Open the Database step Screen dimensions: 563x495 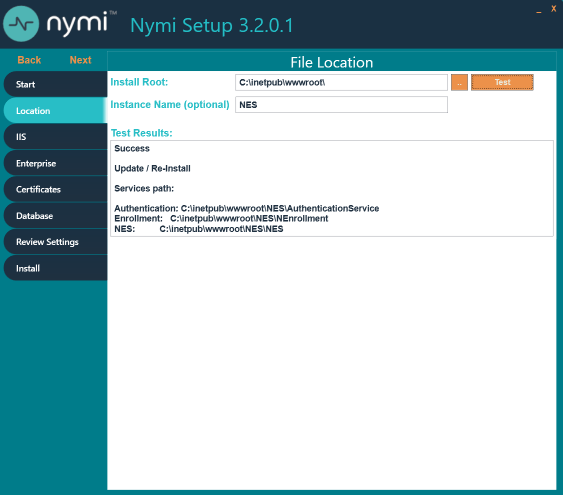click(55, 216)
